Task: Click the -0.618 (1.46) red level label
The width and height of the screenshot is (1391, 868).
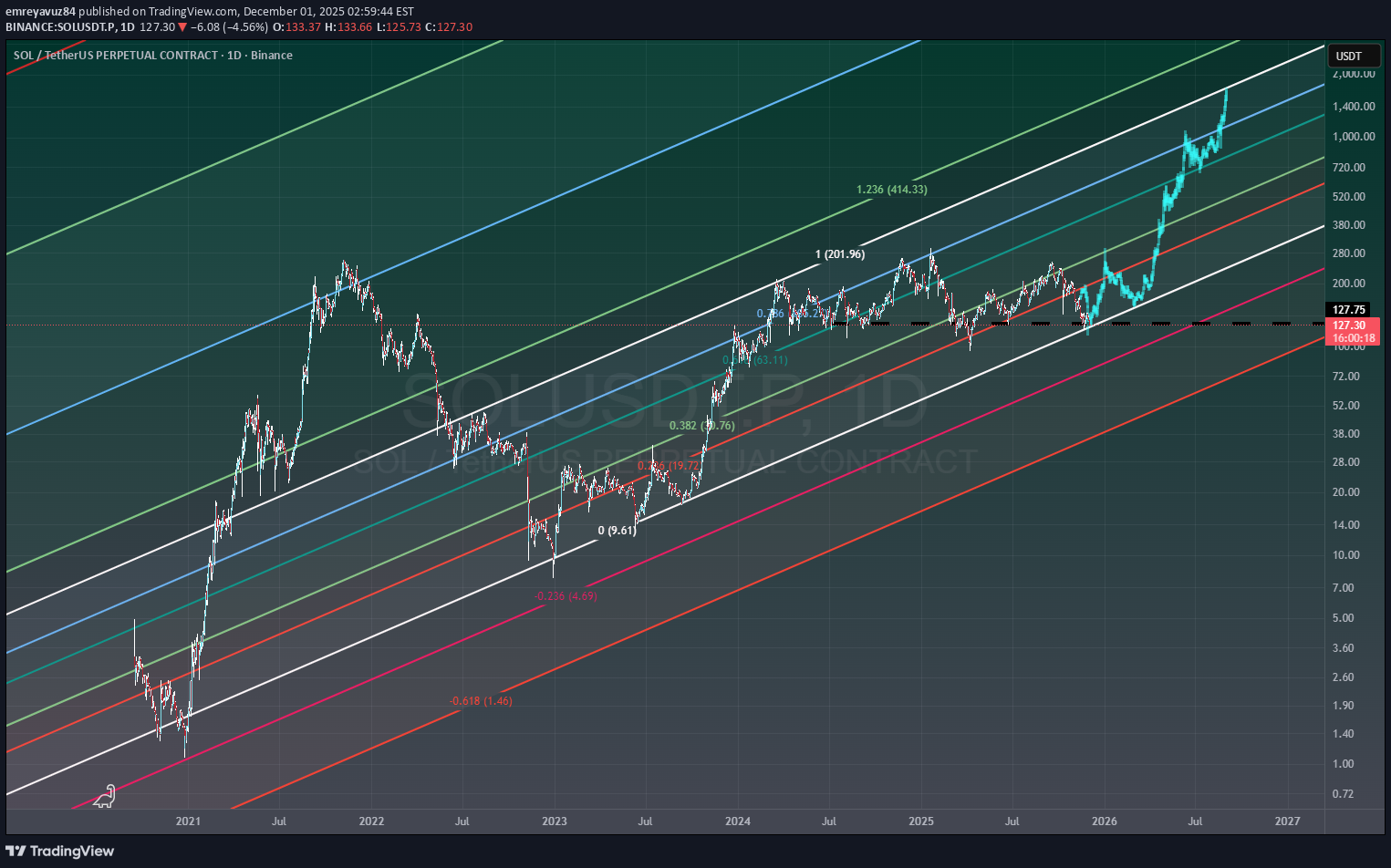Action: tap(481, 701)
